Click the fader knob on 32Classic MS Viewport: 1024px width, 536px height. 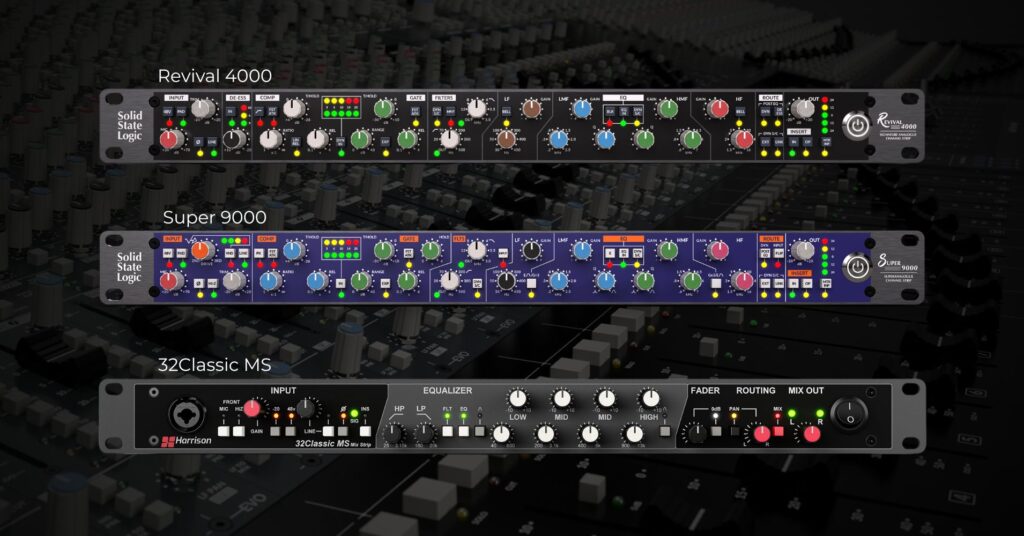tap(692, 433)
